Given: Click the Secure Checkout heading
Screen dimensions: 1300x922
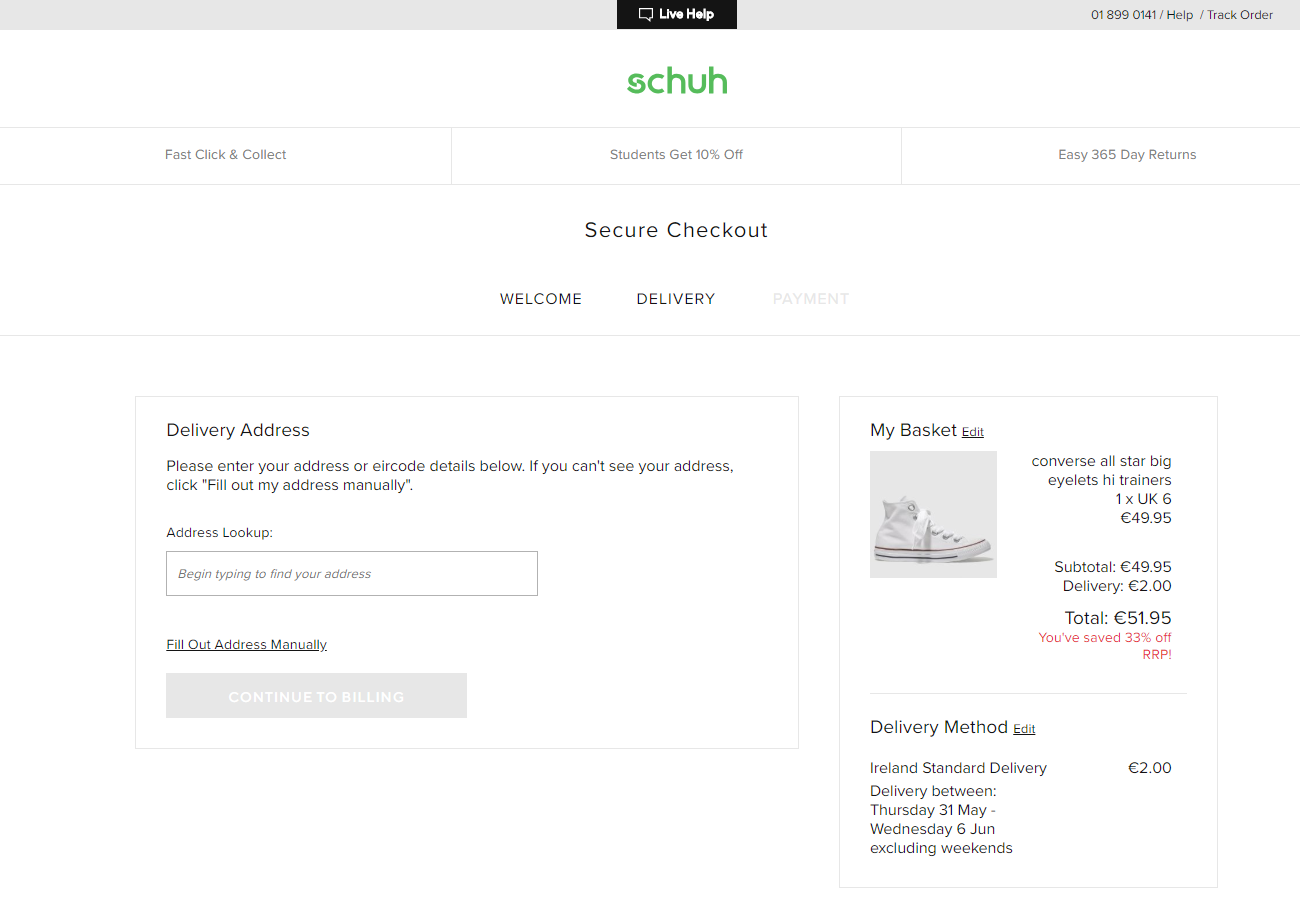Looking at the screenshot, I should coord(676,230).
